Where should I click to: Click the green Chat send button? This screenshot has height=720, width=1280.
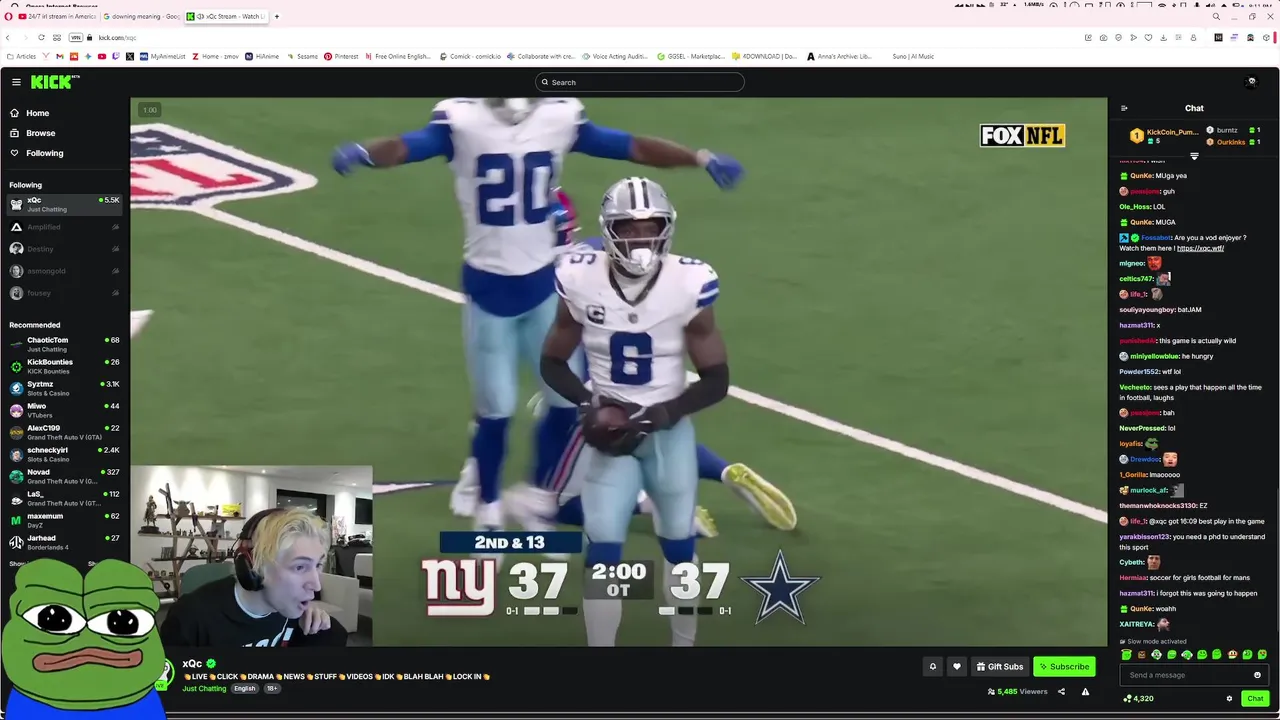[x=1255, y=699]
